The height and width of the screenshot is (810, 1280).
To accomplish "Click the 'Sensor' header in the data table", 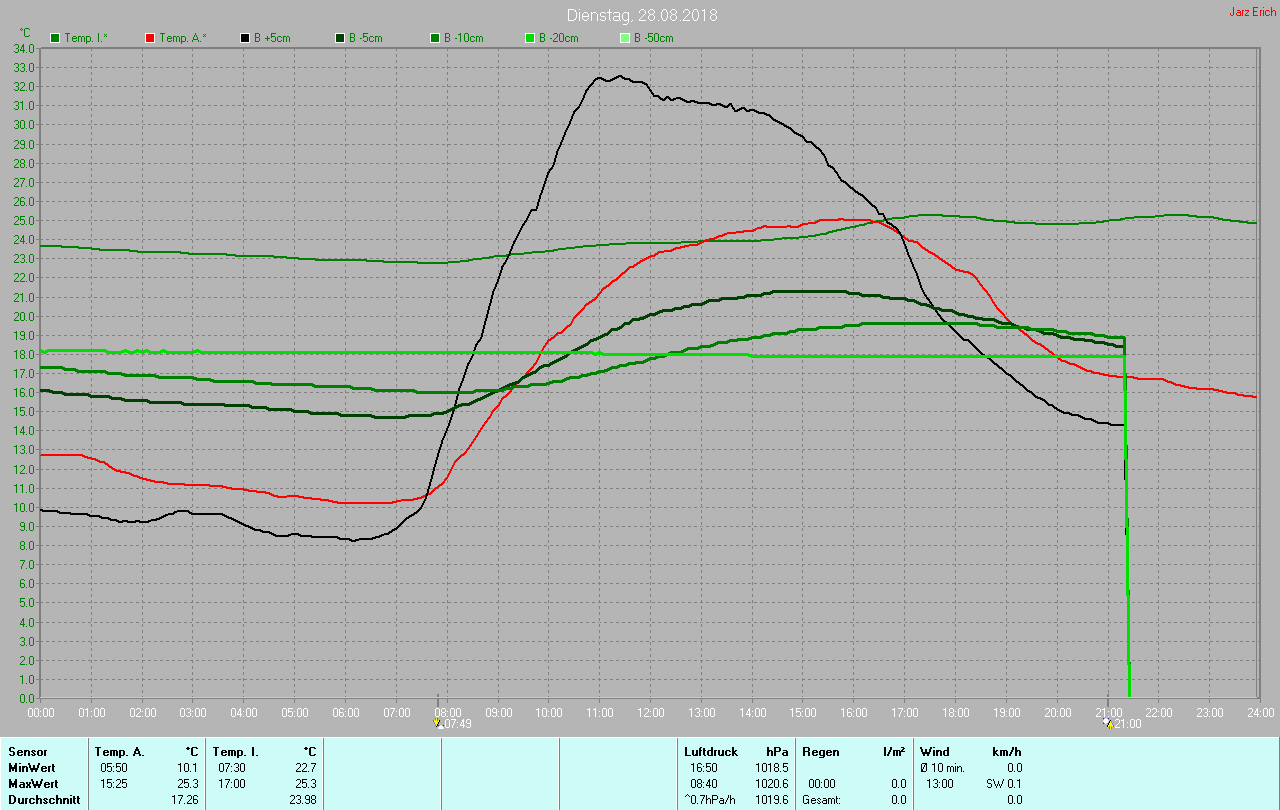I will pyautogui.click(x=27, y=751).
